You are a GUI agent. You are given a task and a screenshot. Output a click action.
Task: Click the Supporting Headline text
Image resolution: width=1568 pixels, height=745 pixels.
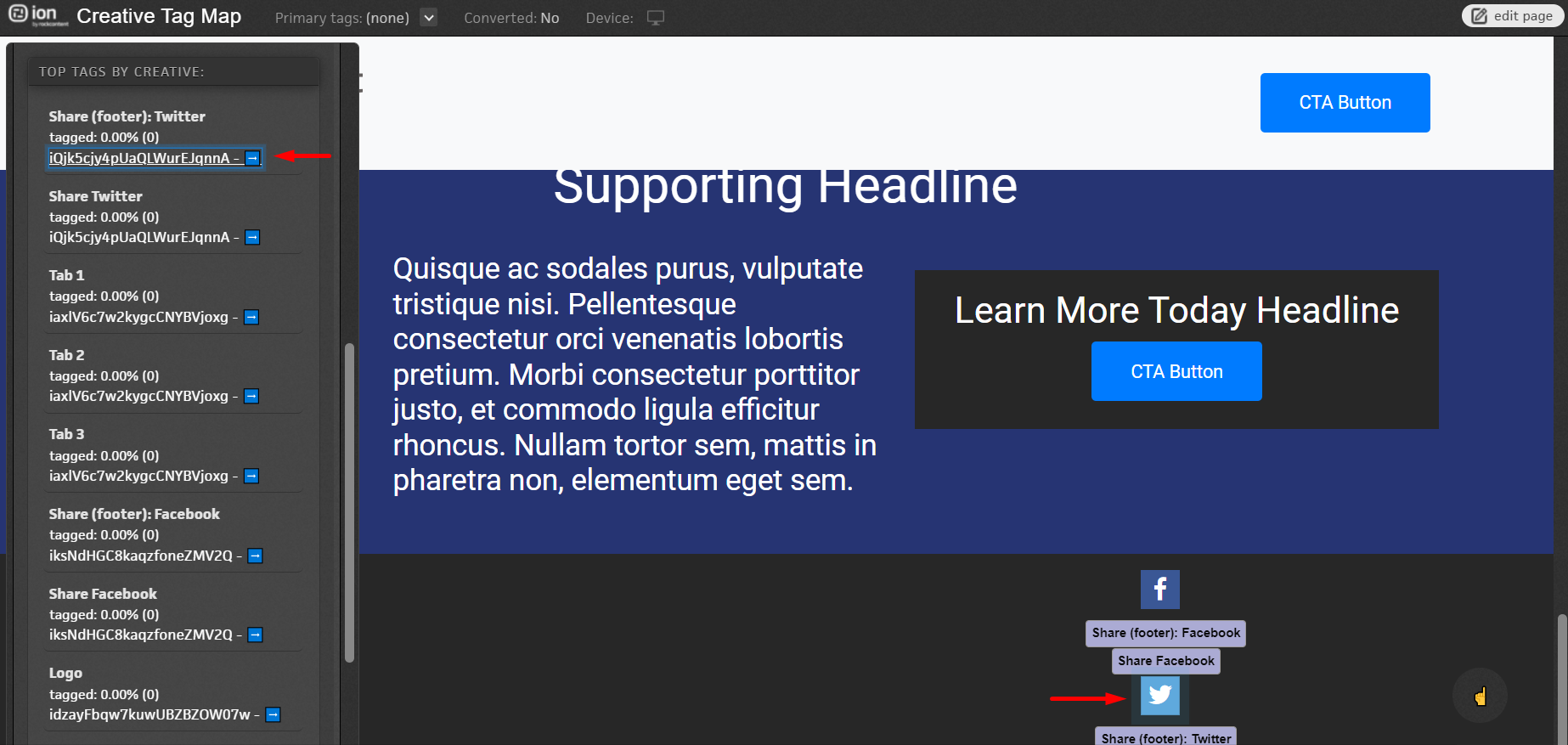tap(785, 187)
